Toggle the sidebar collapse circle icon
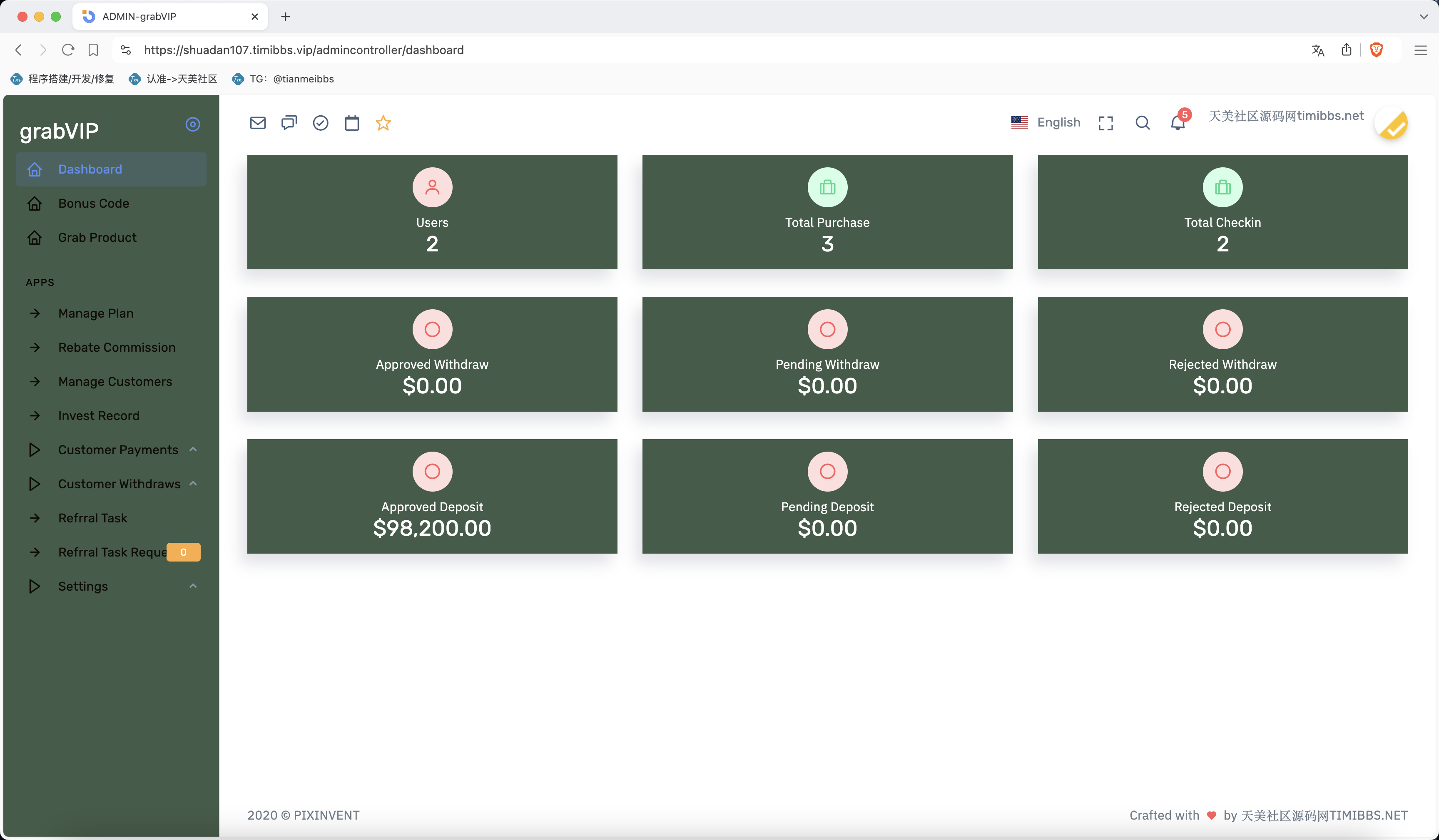This screenshot has width=1439, height=840. 193,124
